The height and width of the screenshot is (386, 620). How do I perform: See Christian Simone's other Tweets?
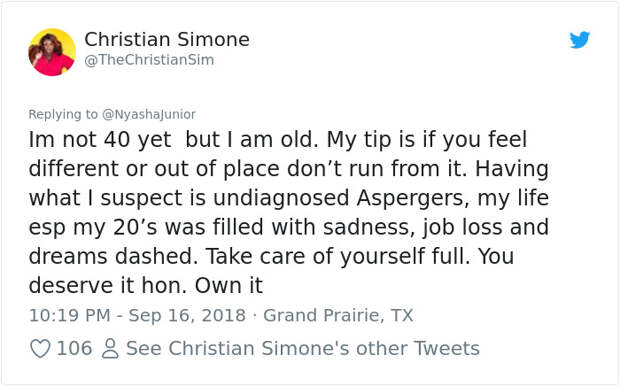point(302,348)
